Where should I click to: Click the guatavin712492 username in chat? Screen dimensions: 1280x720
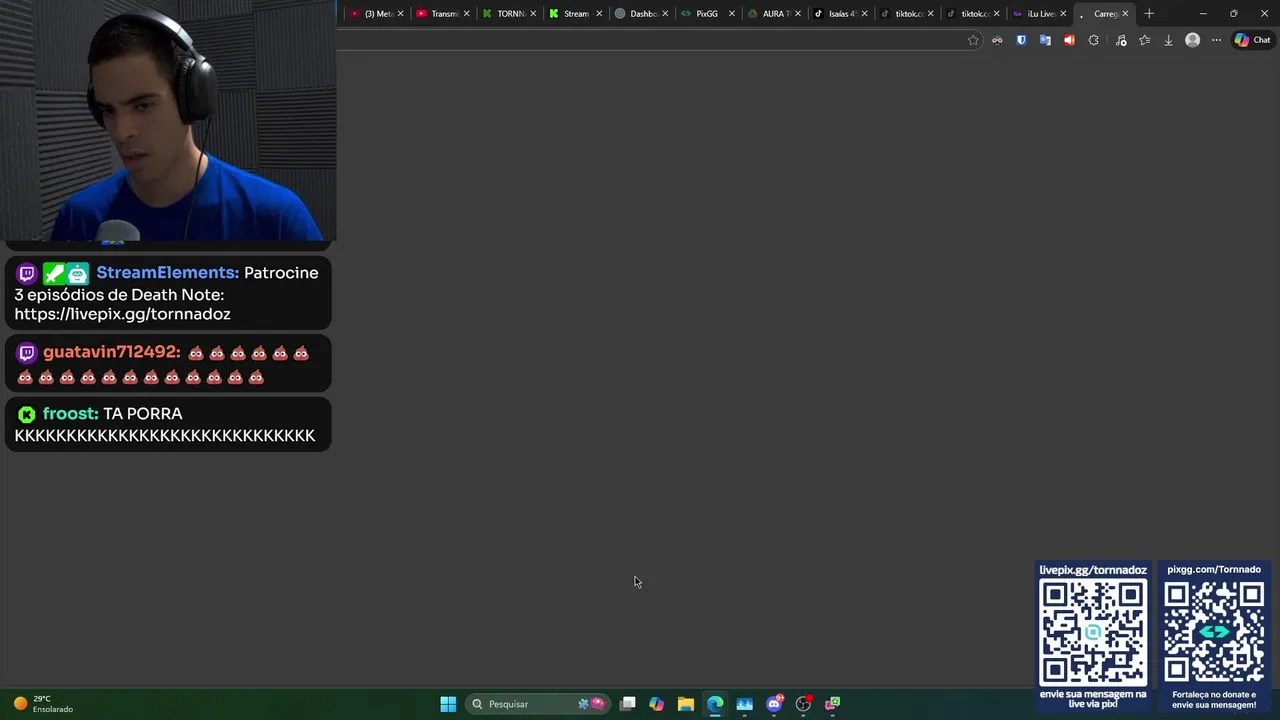point(111,352)
